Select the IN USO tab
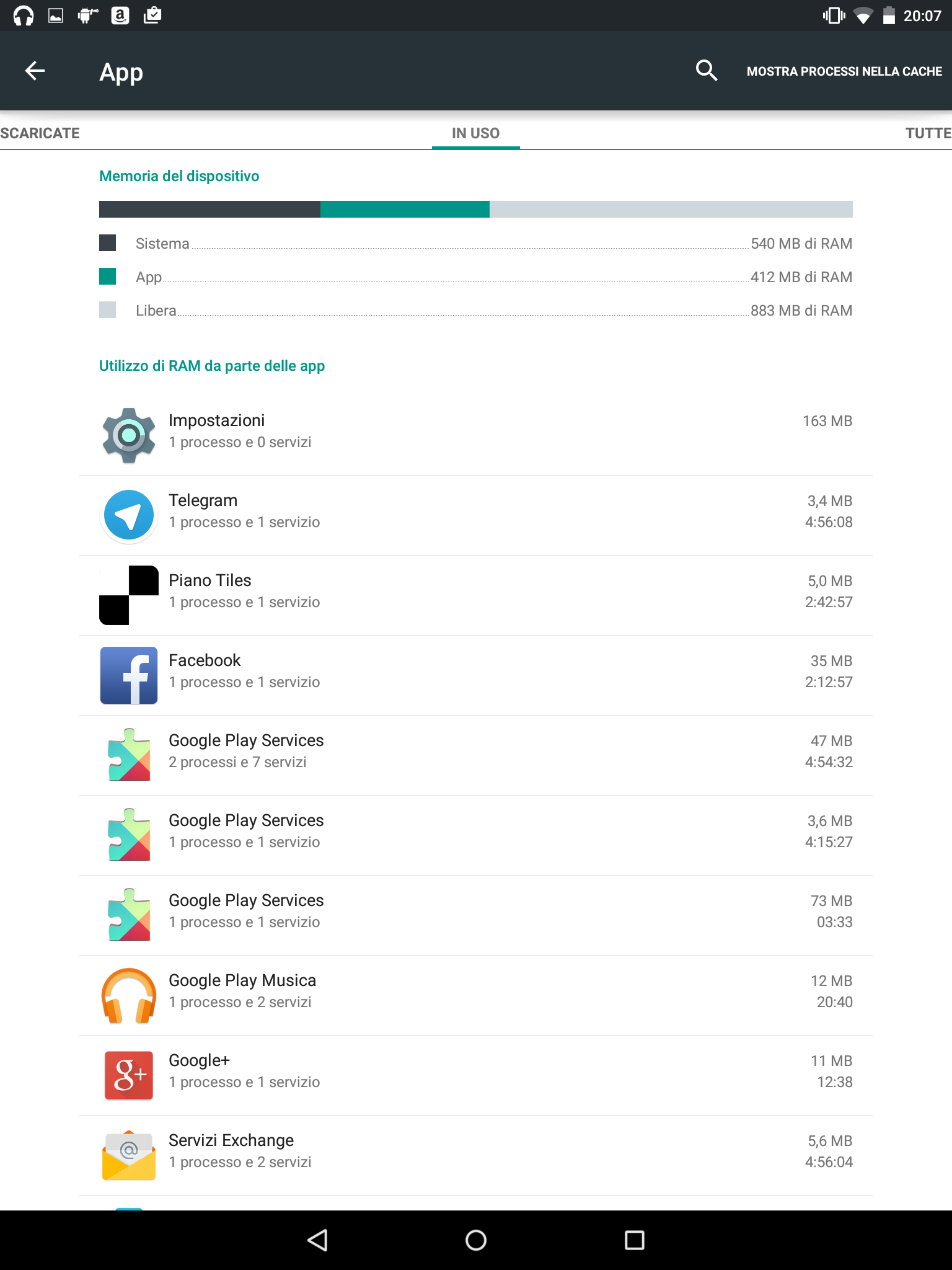Viewport: 952px width, 1270px height. coord(475,133)
